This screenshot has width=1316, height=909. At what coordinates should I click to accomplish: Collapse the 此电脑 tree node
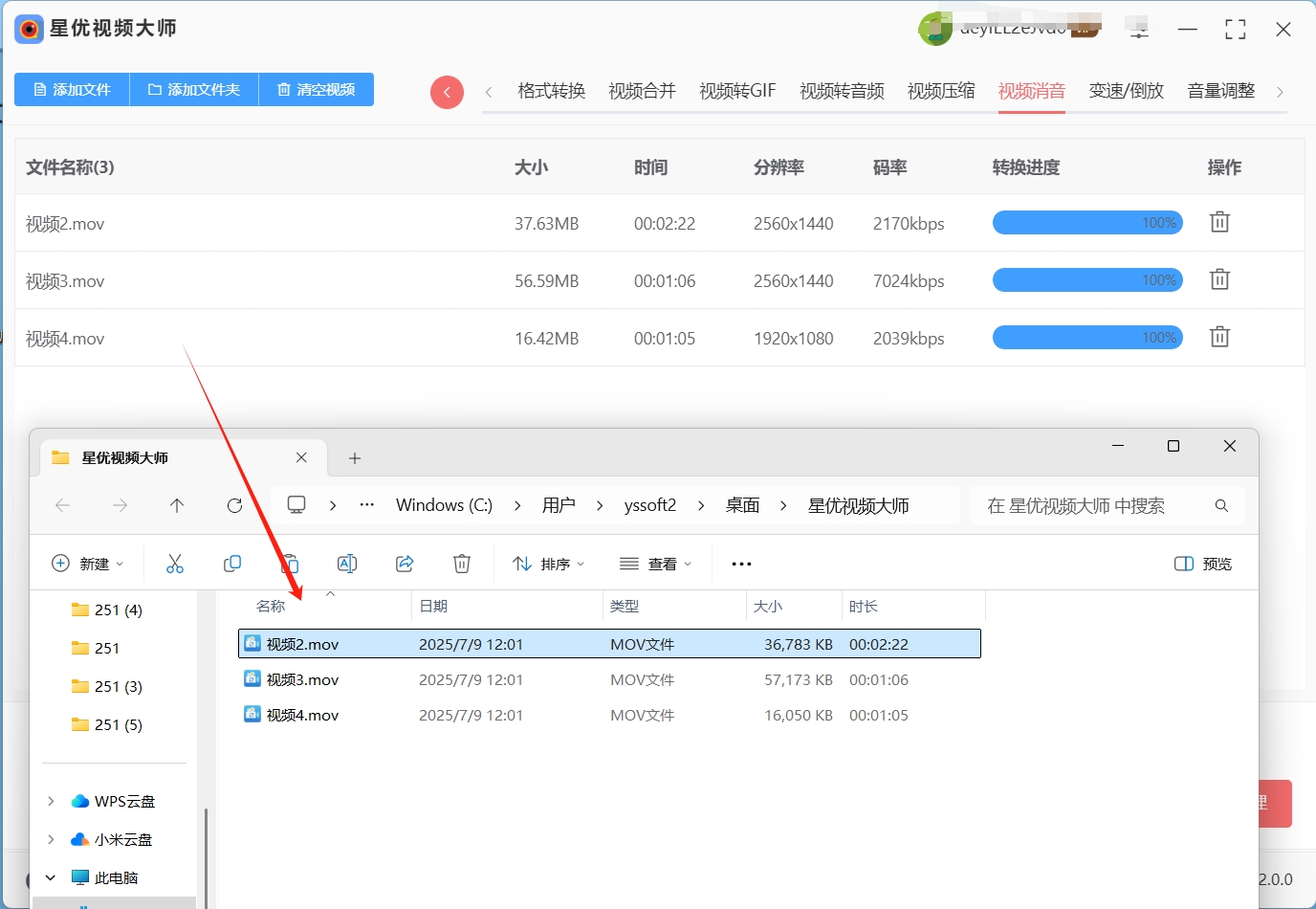[x=51, y=877]
